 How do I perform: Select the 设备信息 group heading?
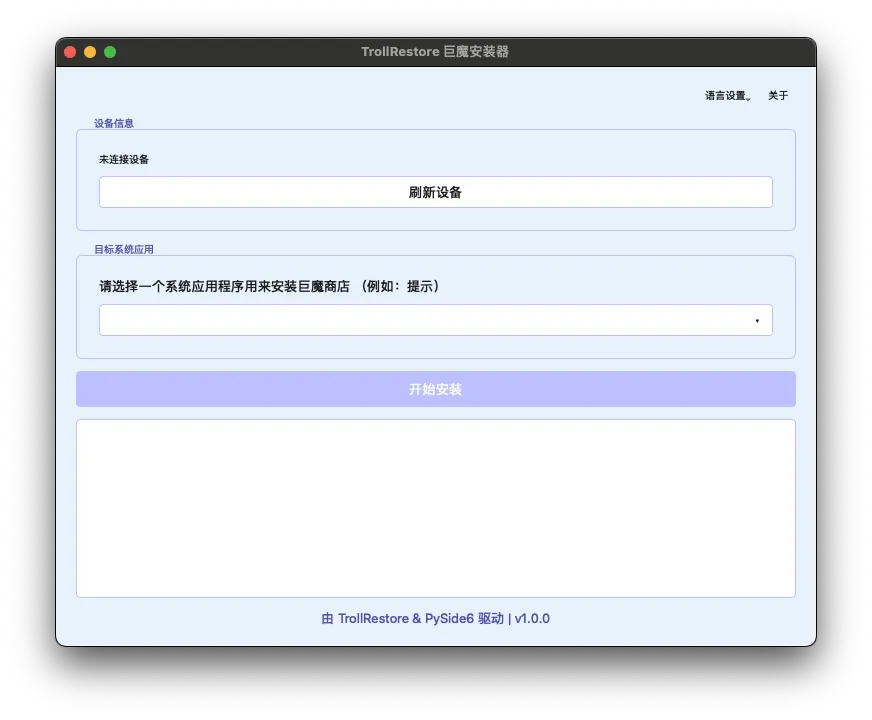coord(114,124)
